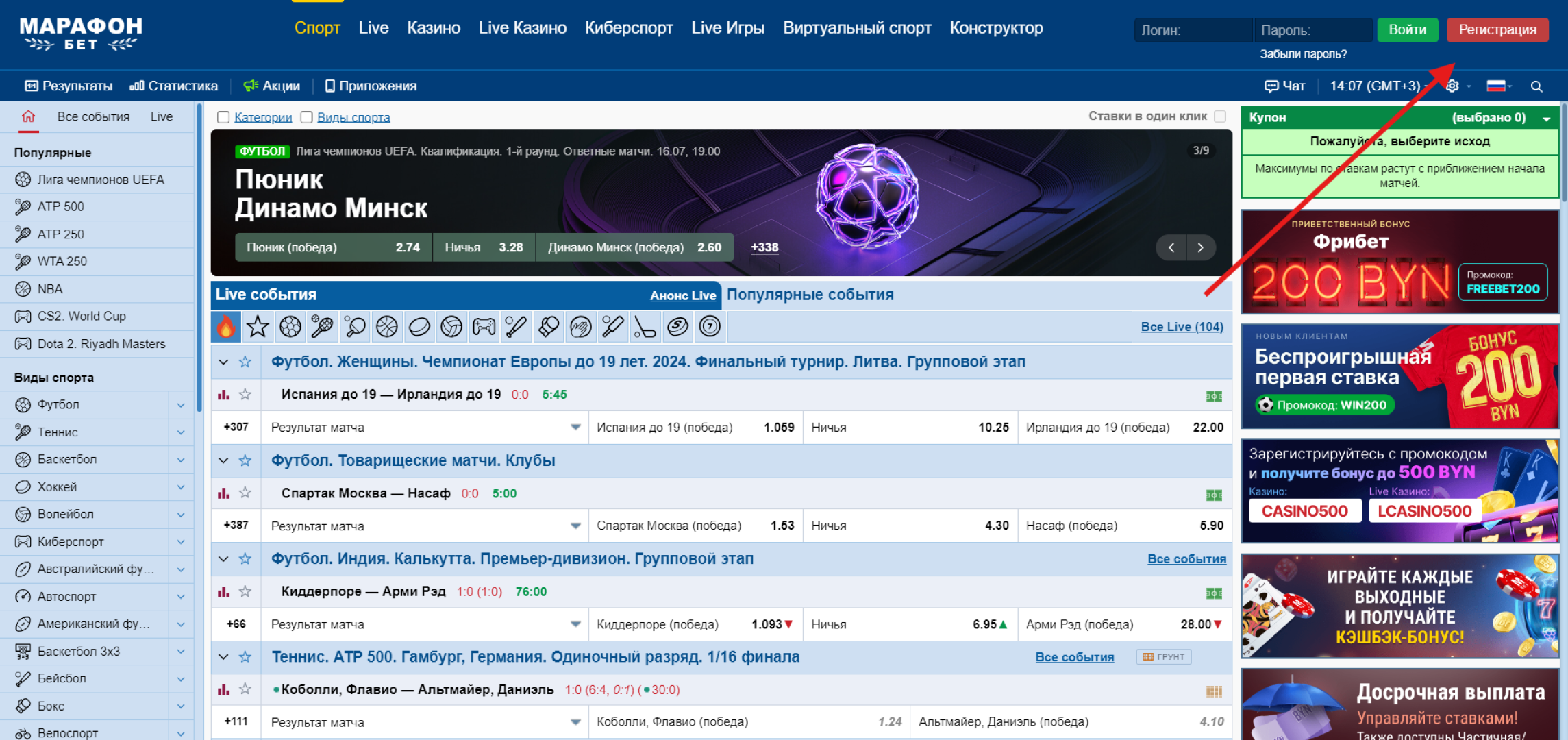Go to home icon in left sidebar
The height and width of the screenshot is (740, 1568).
click(x=28, y=116)
